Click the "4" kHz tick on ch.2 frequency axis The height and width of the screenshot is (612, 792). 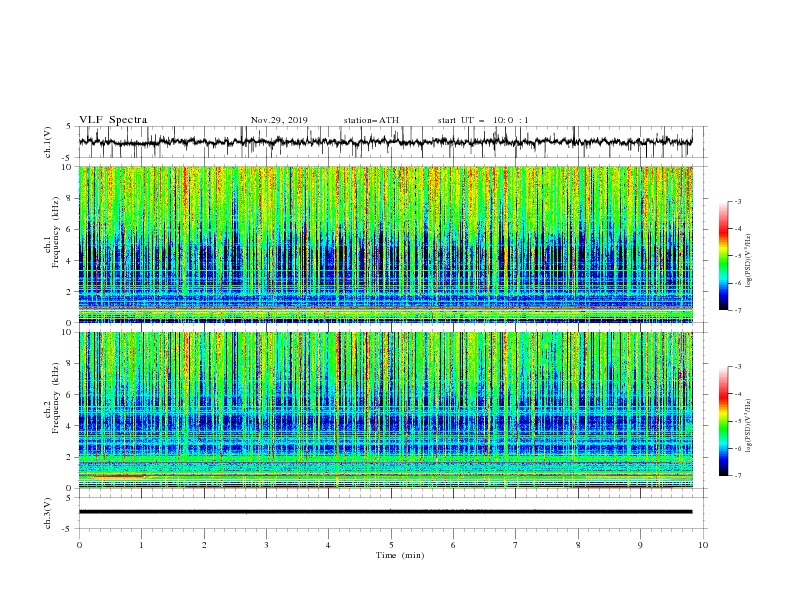(70, 426)
